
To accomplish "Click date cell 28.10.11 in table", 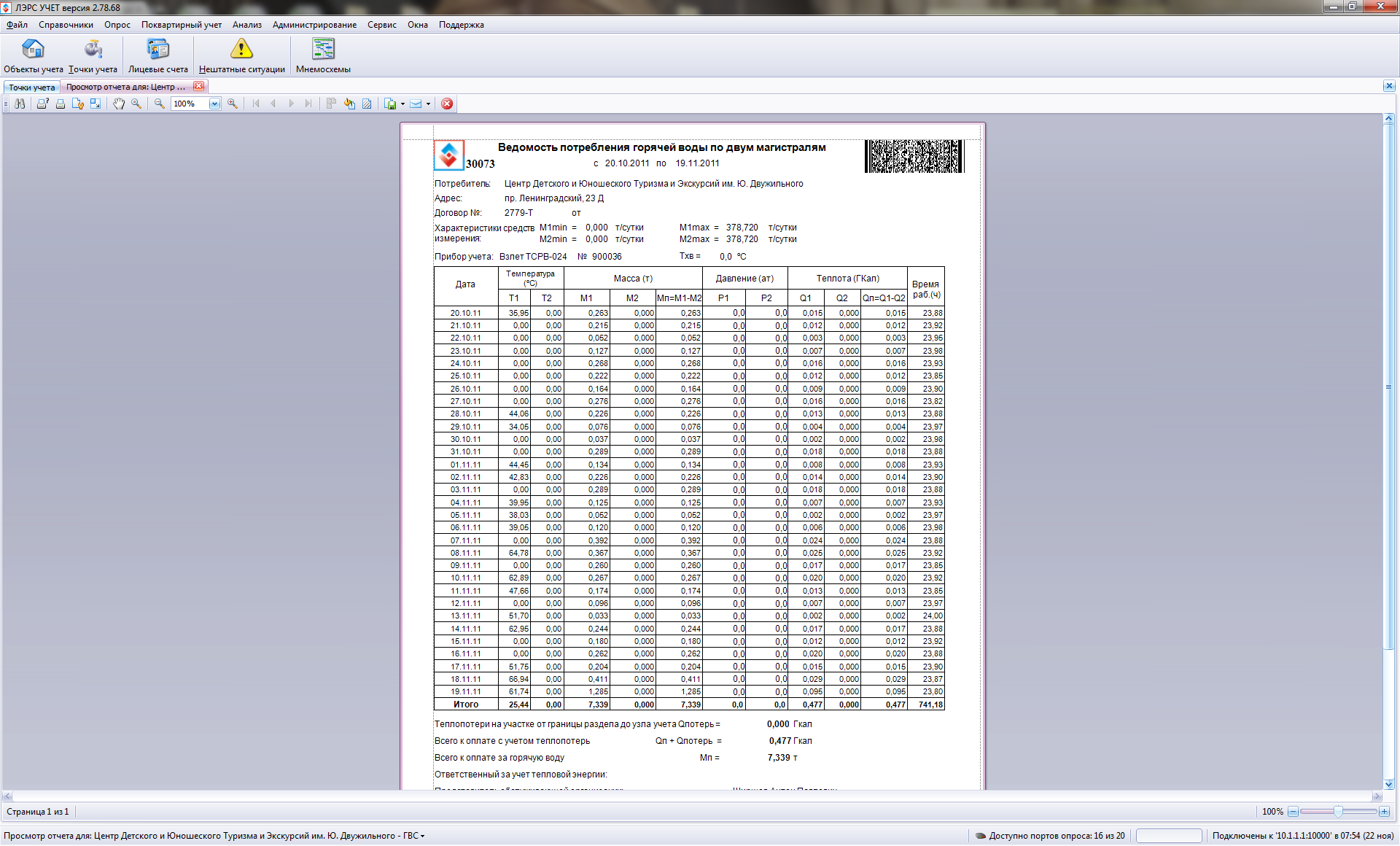I will (465, 414).
